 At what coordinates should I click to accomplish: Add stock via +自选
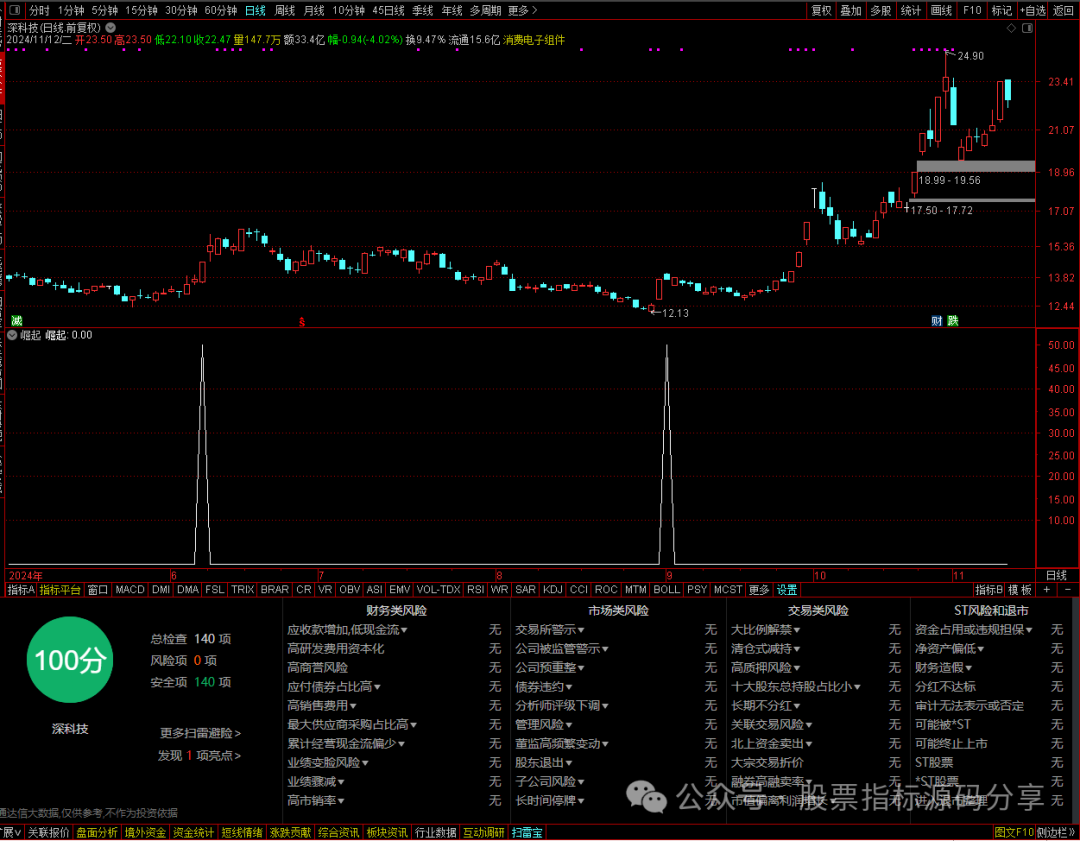pyautogui.click(x=1032, y=10)
